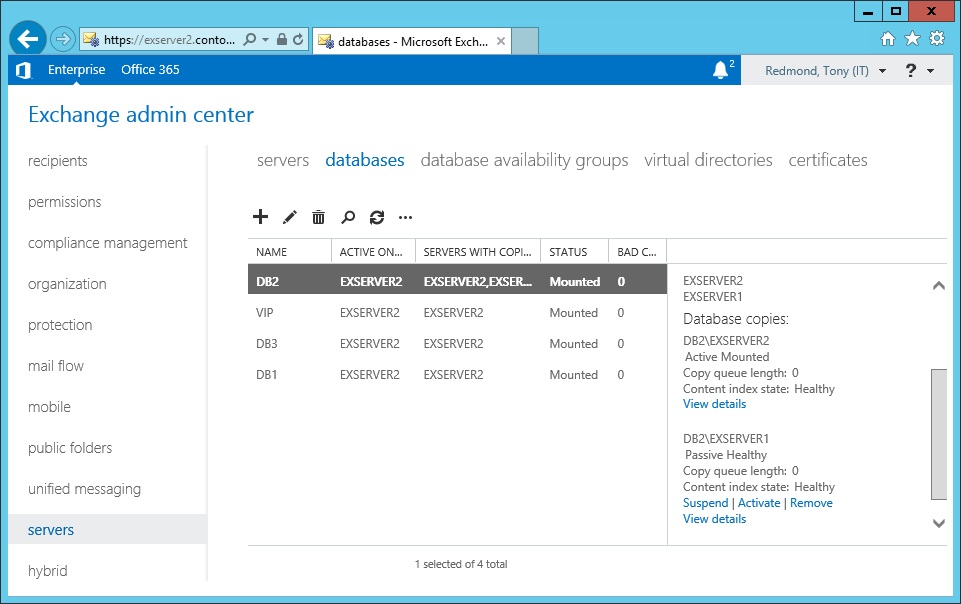Open the notifications bell icon
This screenshot has height=604, width=961.
point(721,70)
